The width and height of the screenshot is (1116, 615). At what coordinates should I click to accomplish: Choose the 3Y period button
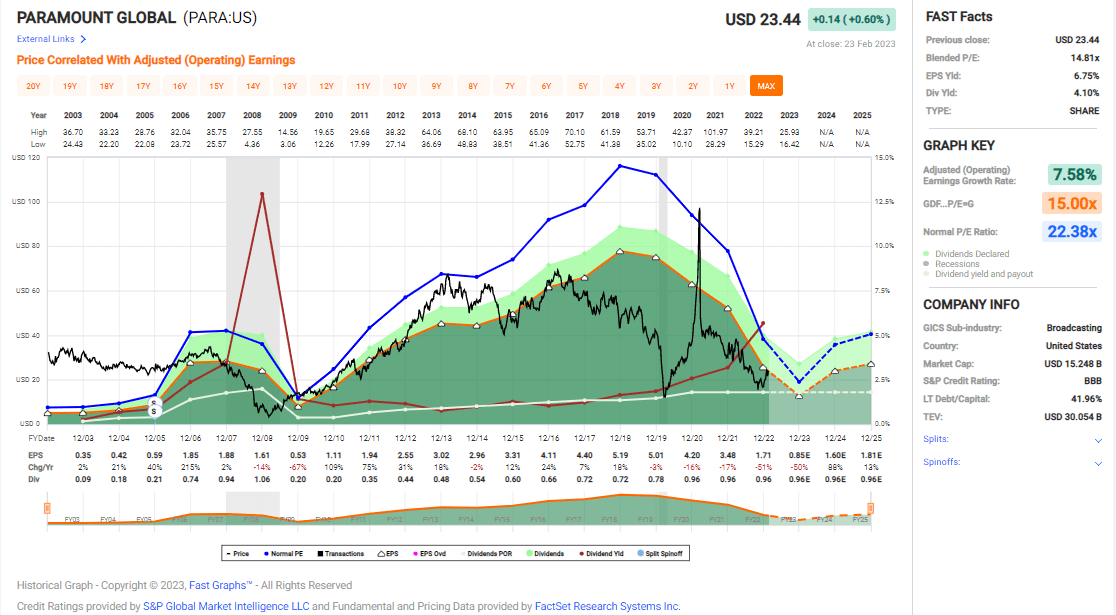(x=656, y=86)
